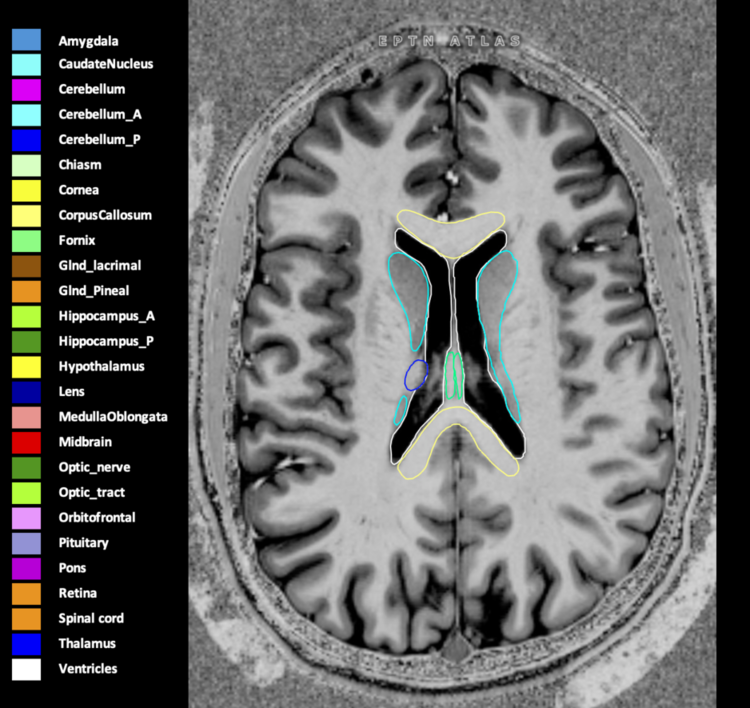
Task: Click the red Midbrain color swatch
Action: tap(26, 442)
